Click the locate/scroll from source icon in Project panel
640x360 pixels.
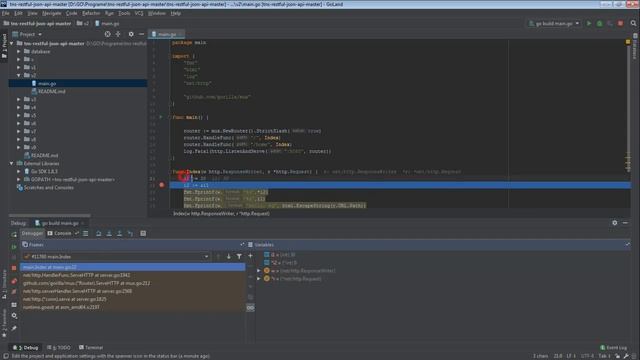(x=107, y=34)
